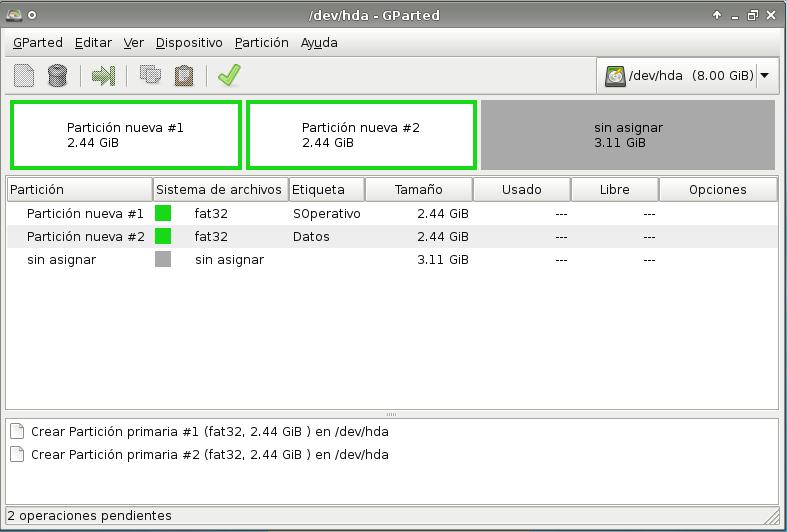Click the Paste clipboard toolbar icon
787x532 pixels.
(184, 76)
